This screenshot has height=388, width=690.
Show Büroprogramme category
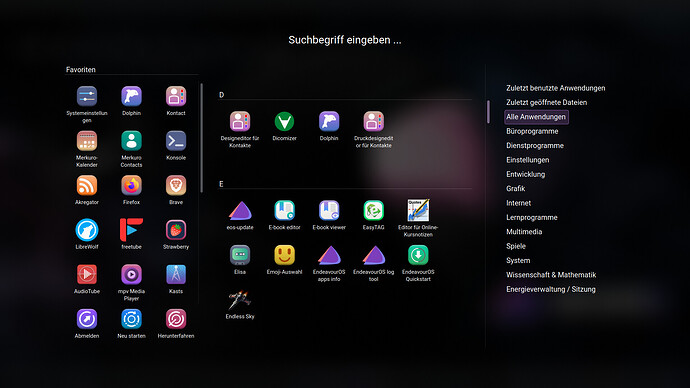532,131
